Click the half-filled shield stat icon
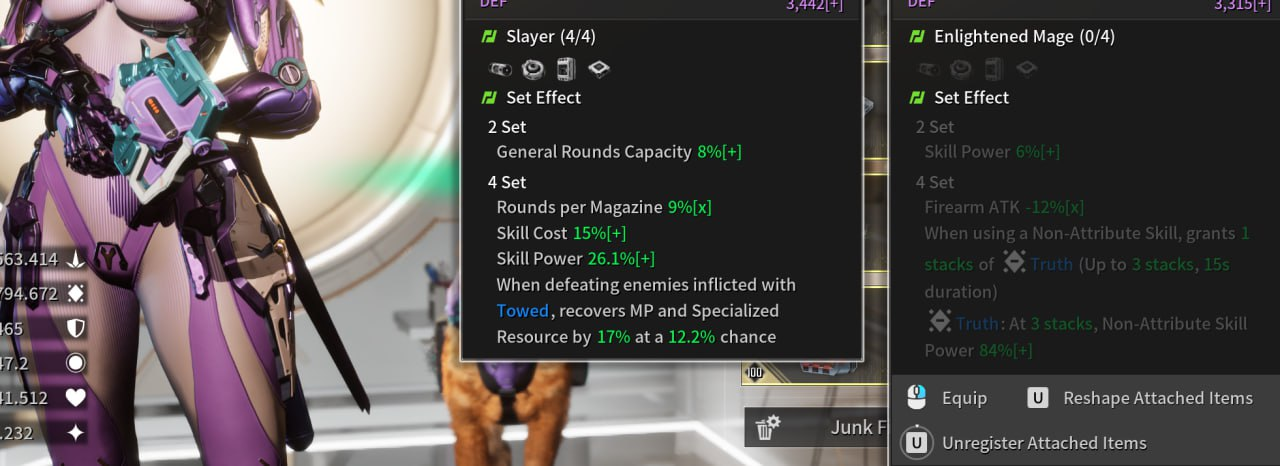This screenshot has width=1280, height=466. coord(75,328)
